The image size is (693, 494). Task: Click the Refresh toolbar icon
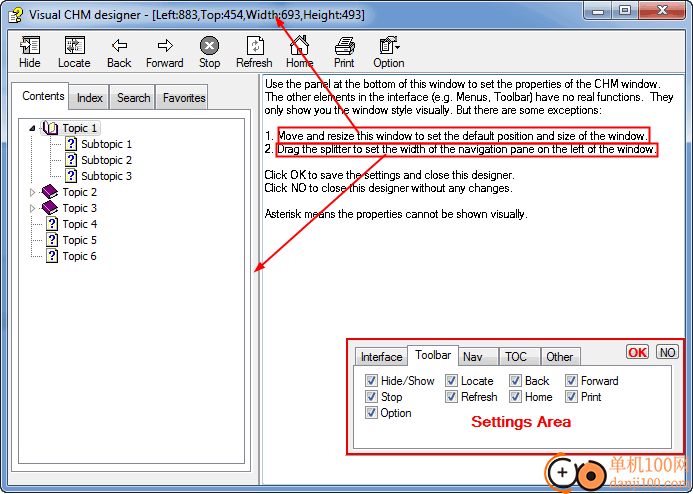click(x=255, y=46)
